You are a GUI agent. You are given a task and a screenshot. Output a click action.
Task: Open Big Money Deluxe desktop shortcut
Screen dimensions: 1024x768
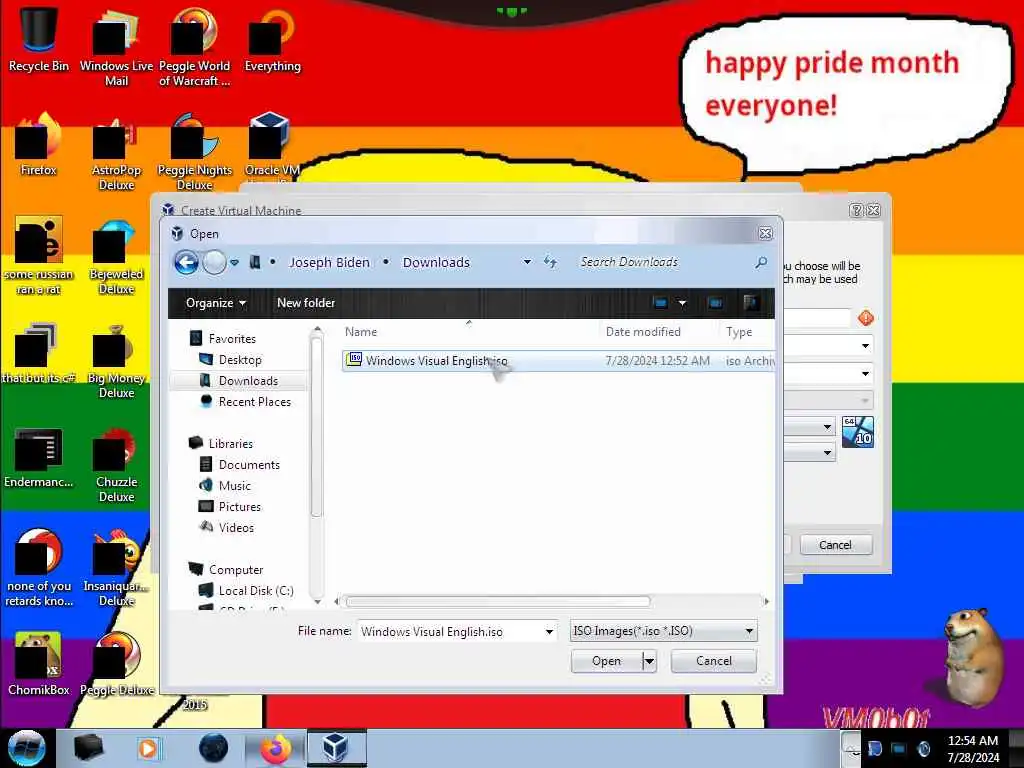[x=116, y=360]
